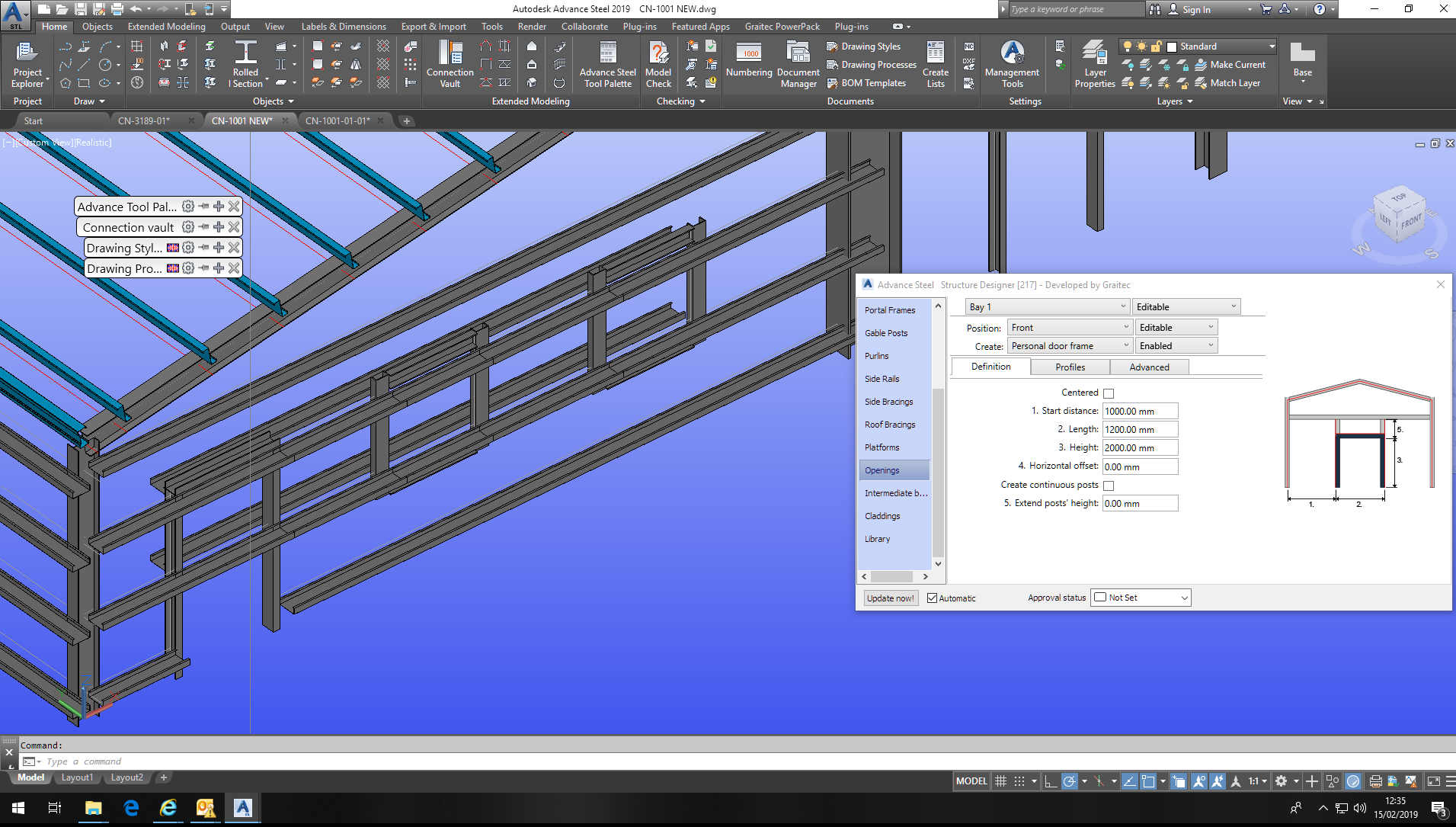Uncheck the Automatic option
Image resolution: width=1456 pixels, height=827 pixels.
click(x=933, y=598)
